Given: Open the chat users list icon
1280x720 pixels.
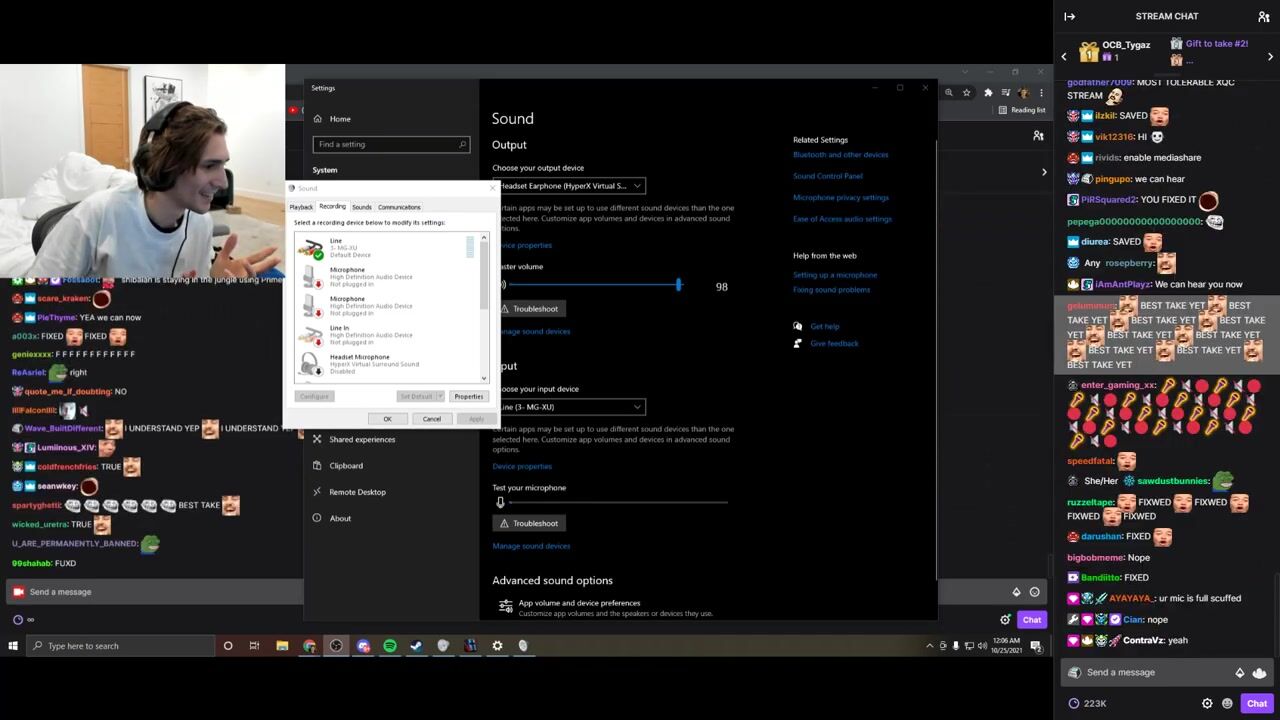Looking at the screenshot, I should pyautogui.click(x=1263, y=16).
